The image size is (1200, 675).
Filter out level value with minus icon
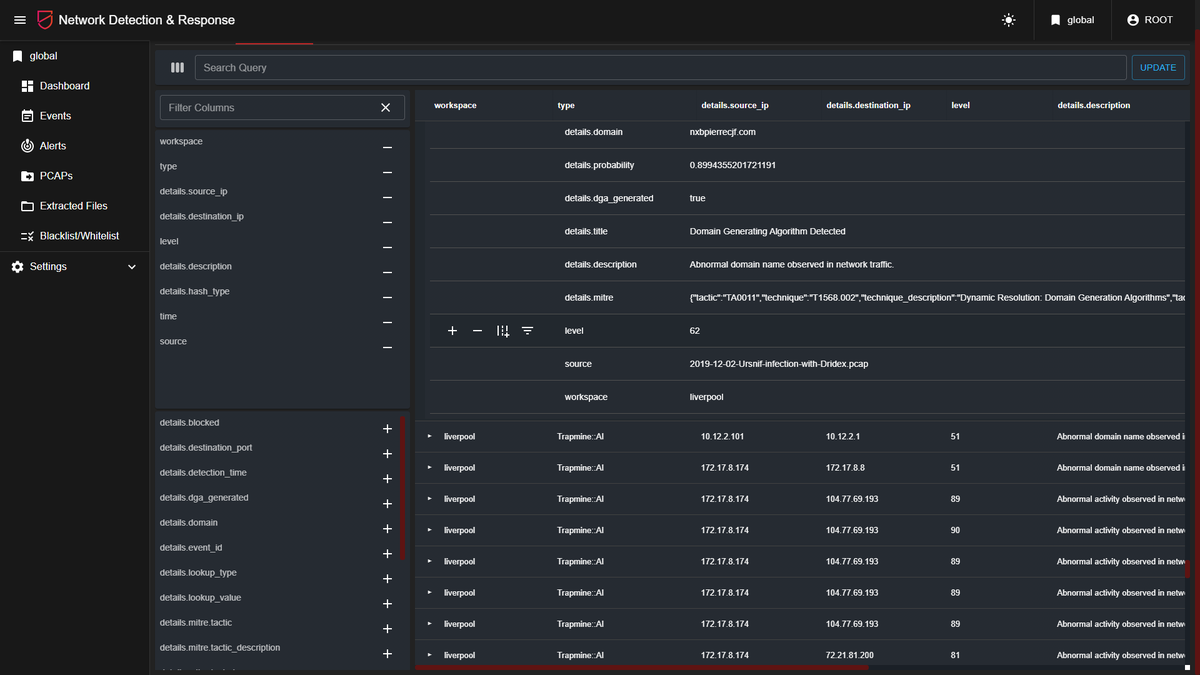pyautogui.click(x=477, y=331)
